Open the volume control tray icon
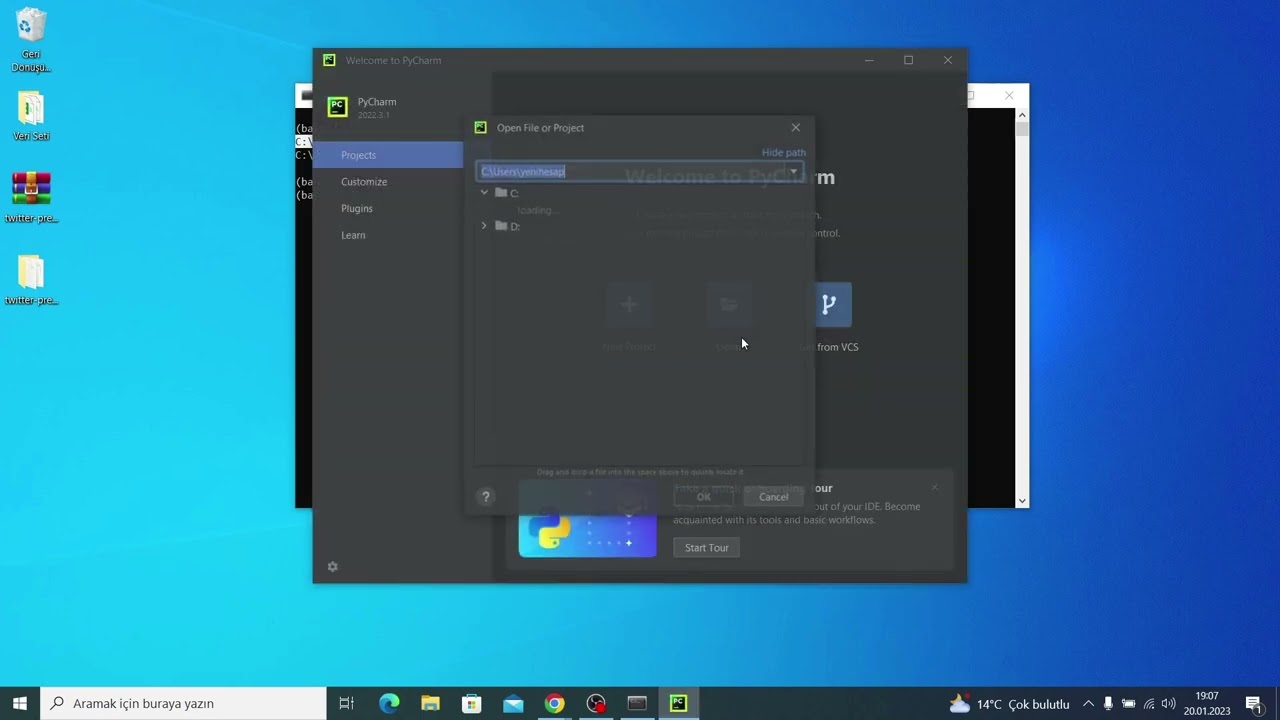Viewport: 1280px width, 720px height. [x=1168, y=703]
